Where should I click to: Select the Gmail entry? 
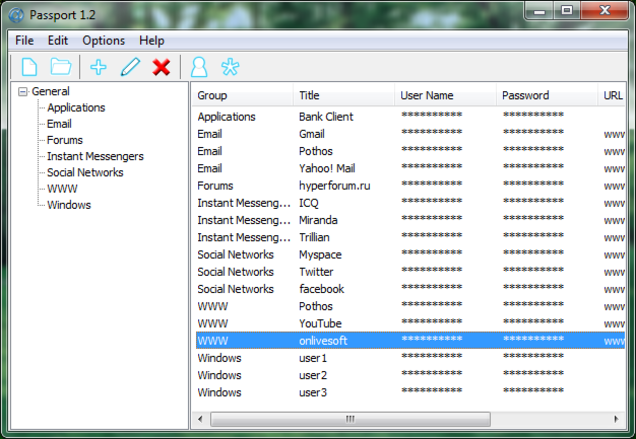pyautogui.click(x=410, y=134)
